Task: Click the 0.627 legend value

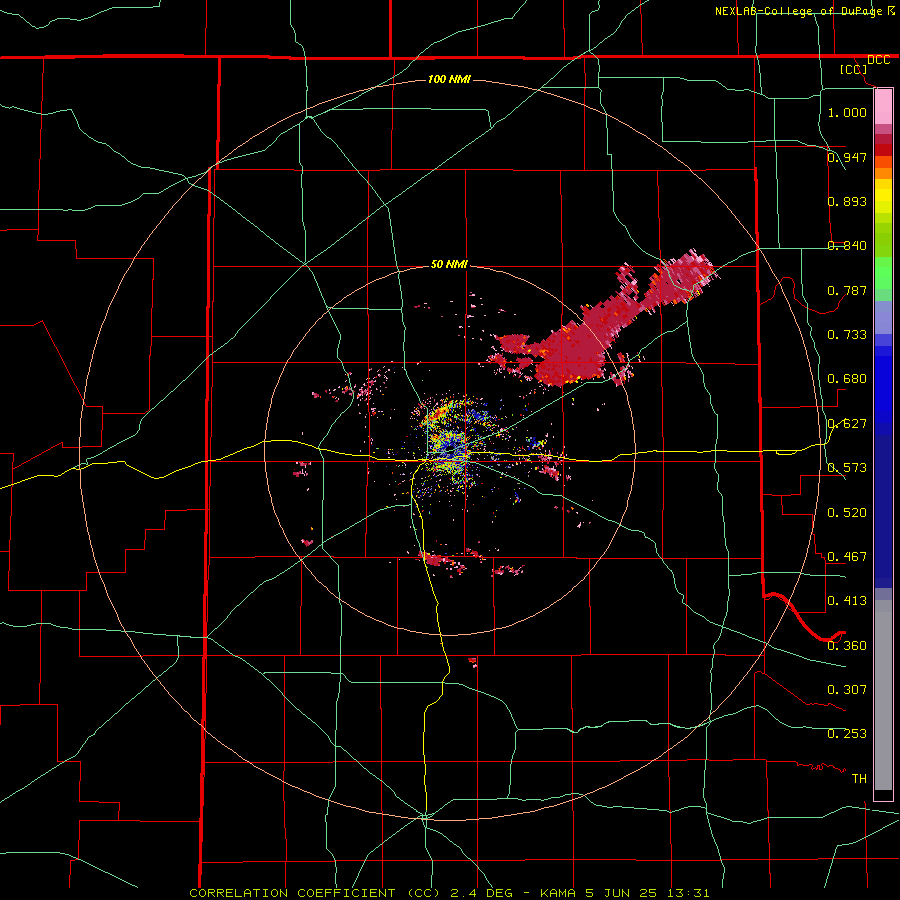Action: (847, 423)
